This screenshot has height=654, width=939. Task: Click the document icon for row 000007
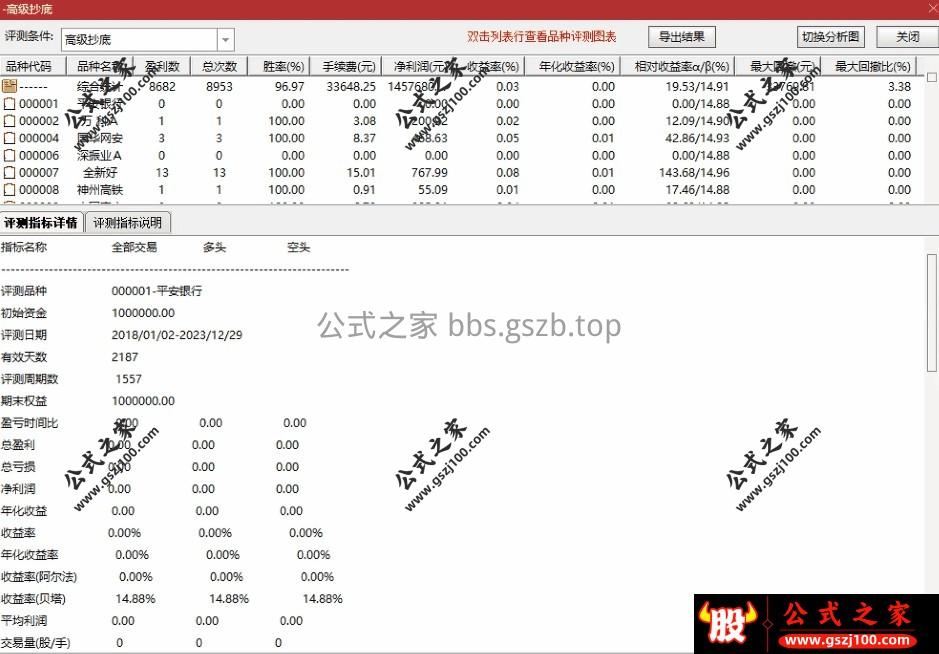[x=9, y=173]
